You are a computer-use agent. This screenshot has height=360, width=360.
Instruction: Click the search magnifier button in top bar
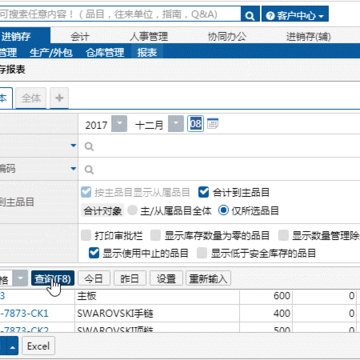coord(250,15)
